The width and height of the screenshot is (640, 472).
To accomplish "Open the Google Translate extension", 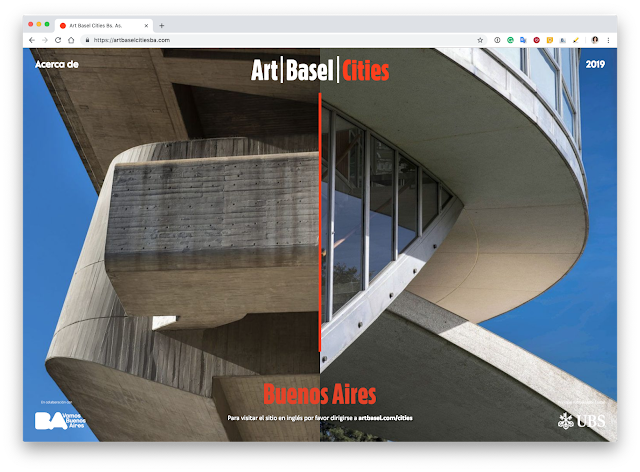I will pyautogui.click(x=523, y=40).
